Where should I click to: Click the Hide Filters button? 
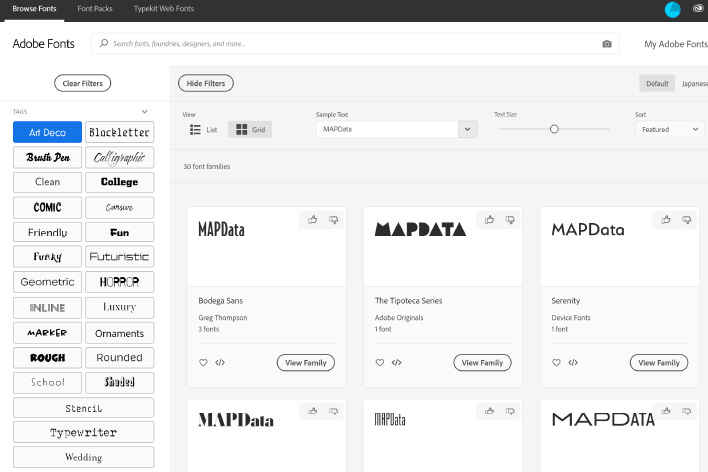click(206, 83)
